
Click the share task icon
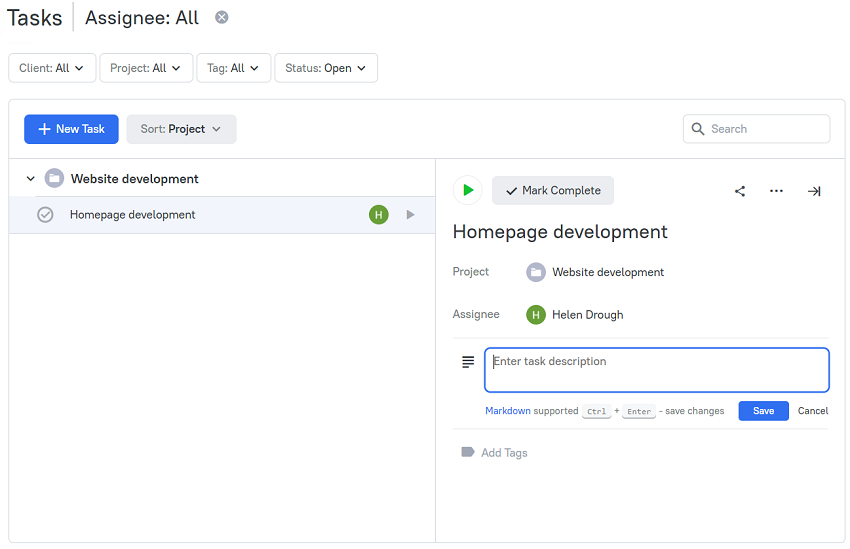[x=739, y=191]
